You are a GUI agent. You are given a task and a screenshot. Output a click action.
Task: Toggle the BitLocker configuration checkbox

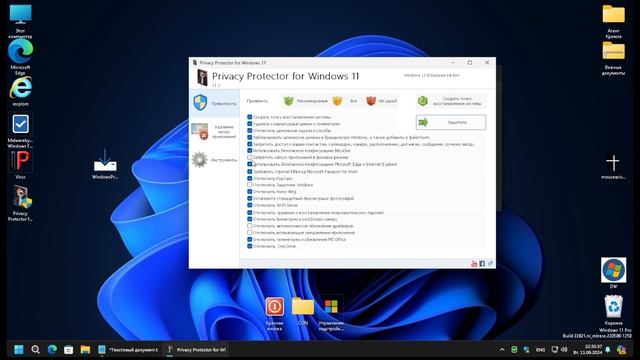click(249, 151)
